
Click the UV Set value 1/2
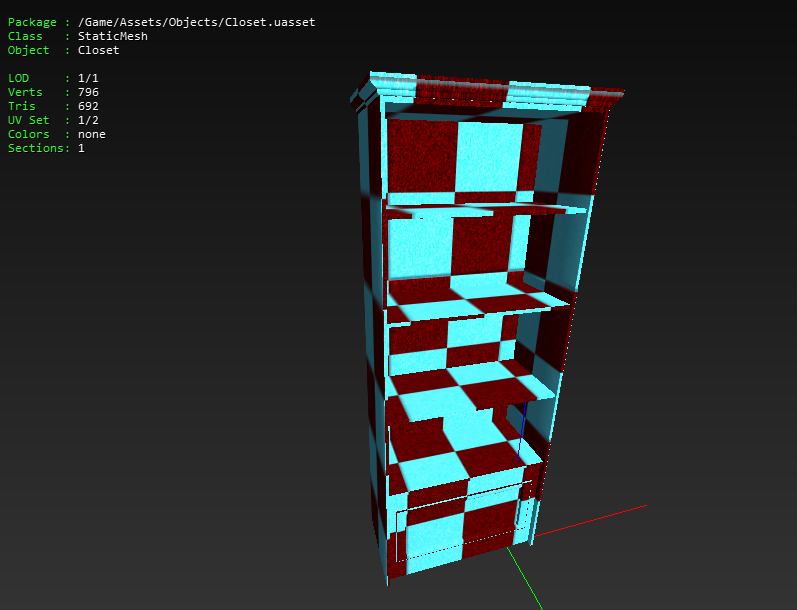[x=88, y=120]
